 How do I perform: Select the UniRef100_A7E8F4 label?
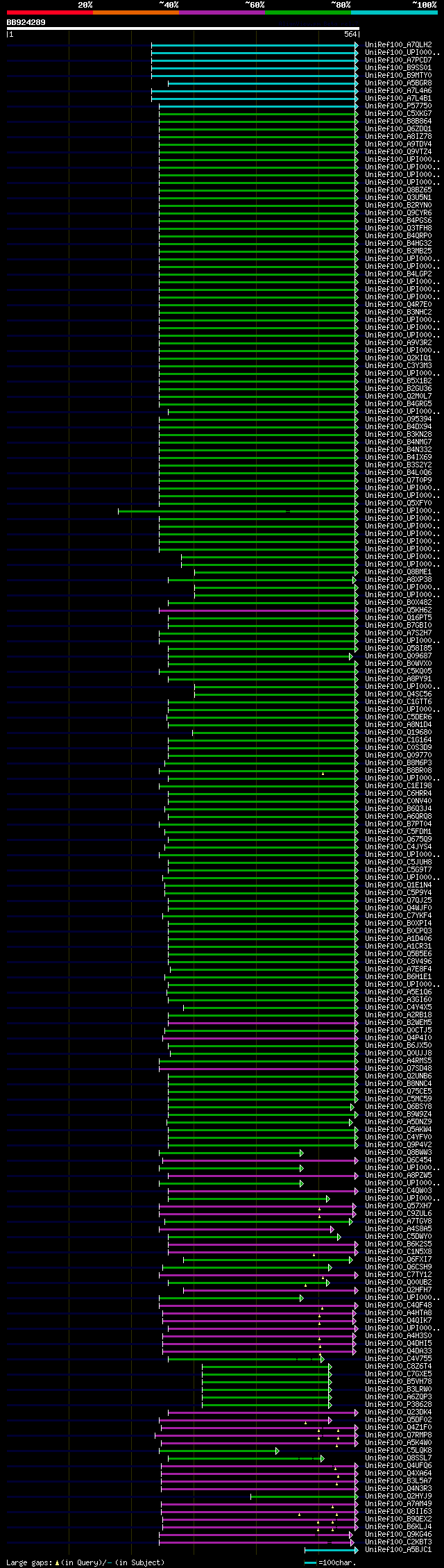pos(398,969)
